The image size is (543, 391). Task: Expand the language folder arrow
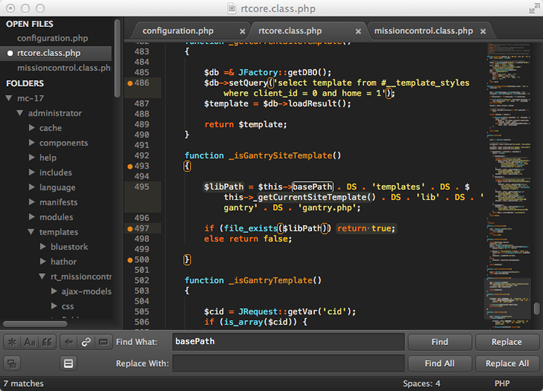click(x=32, y=187)
